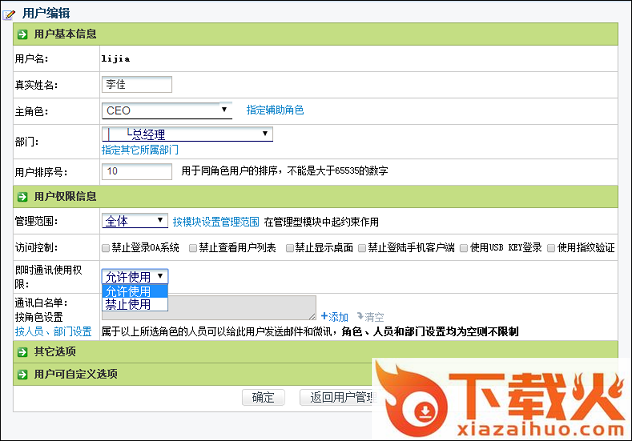
Task: Follow the 按模块设置管理范围 link
Action: pyautogui.click(x=216, y=221)
